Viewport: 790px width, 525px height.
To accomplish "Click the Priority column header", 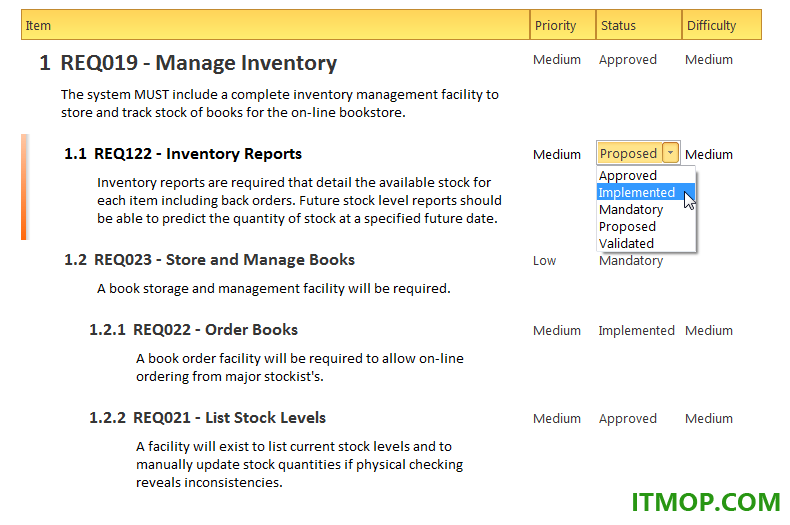I will click(563, 25).
